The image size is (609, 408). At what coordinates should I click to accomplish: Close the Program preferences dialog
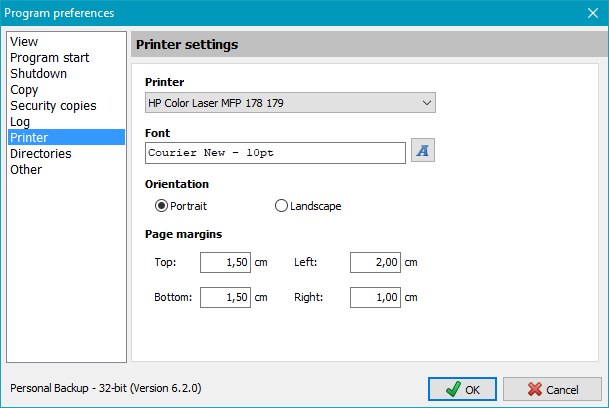point(590,13)
